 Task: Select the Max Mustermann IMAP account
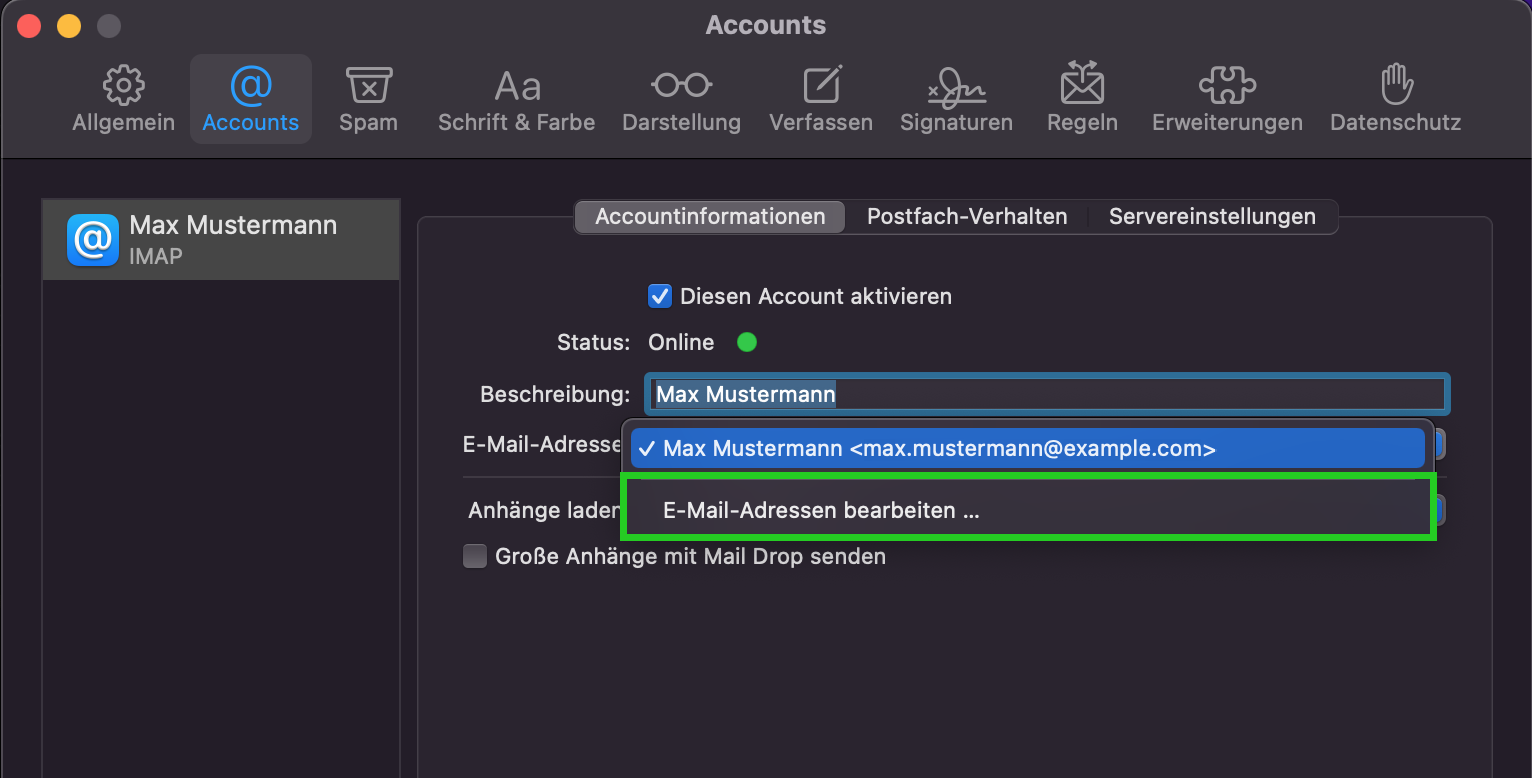[221, 239]
